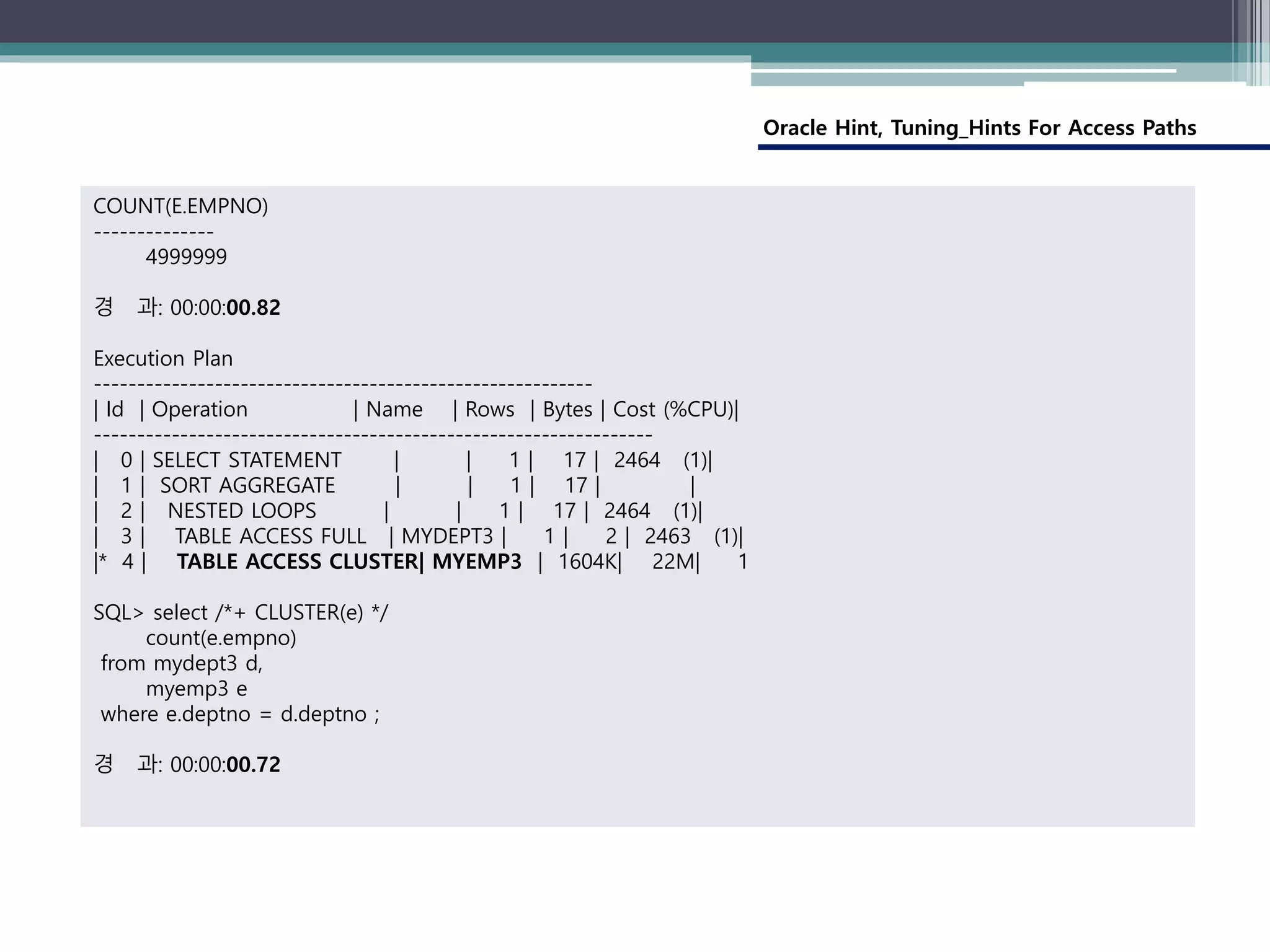Click the 'myemp3 e' line in query
1270x952 pixels.
[x=197, y=689]
